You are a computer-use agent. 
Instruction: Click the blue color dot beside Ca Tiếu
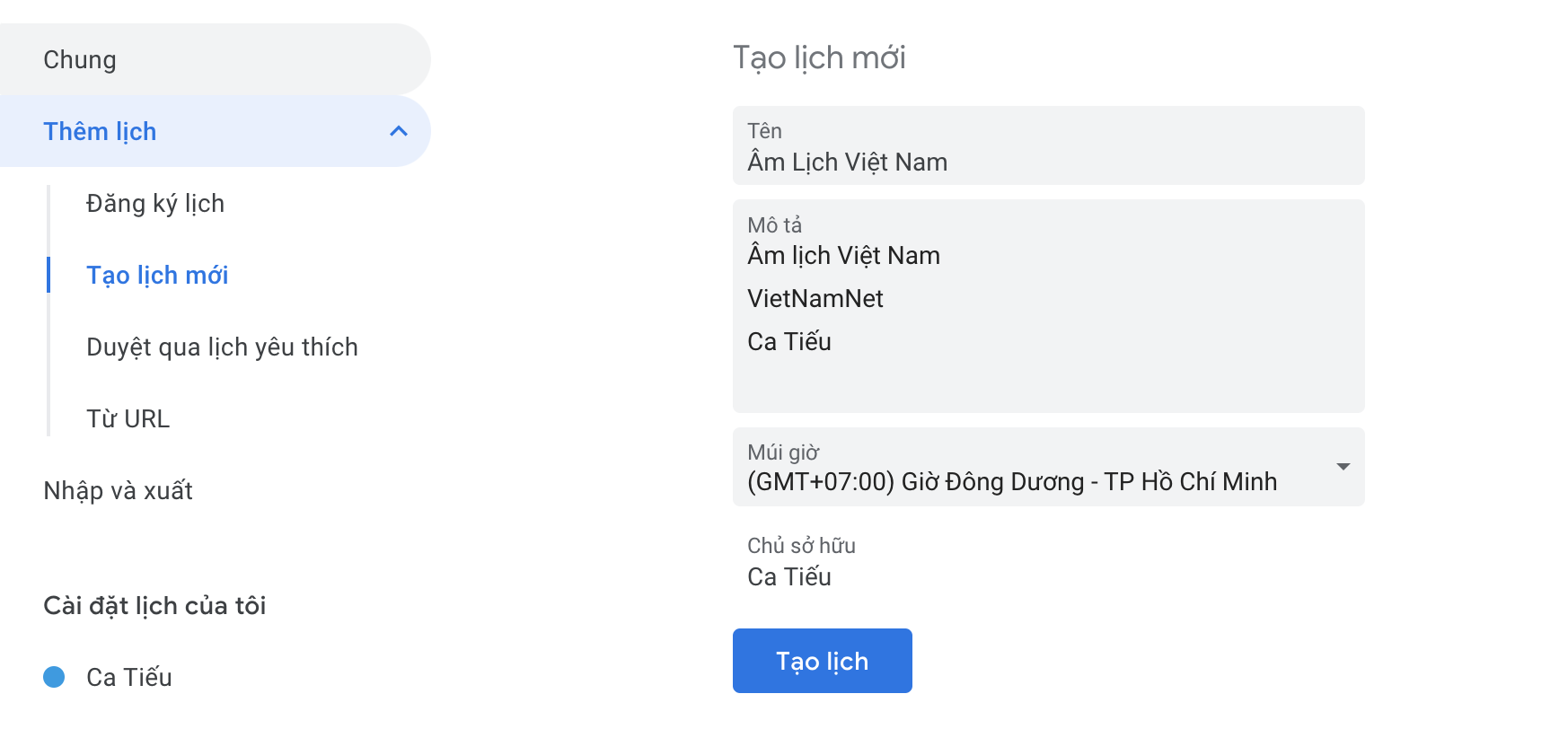[54, 677]
